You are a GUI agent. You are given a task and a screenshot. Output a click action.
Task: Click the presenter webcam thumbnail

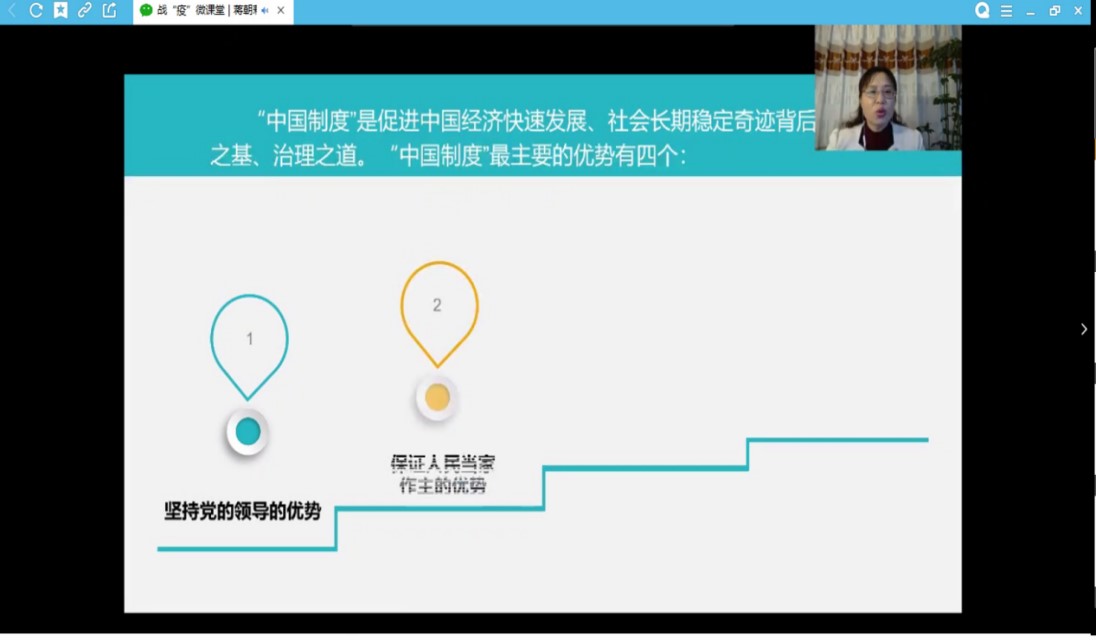[x=887, y=88]
